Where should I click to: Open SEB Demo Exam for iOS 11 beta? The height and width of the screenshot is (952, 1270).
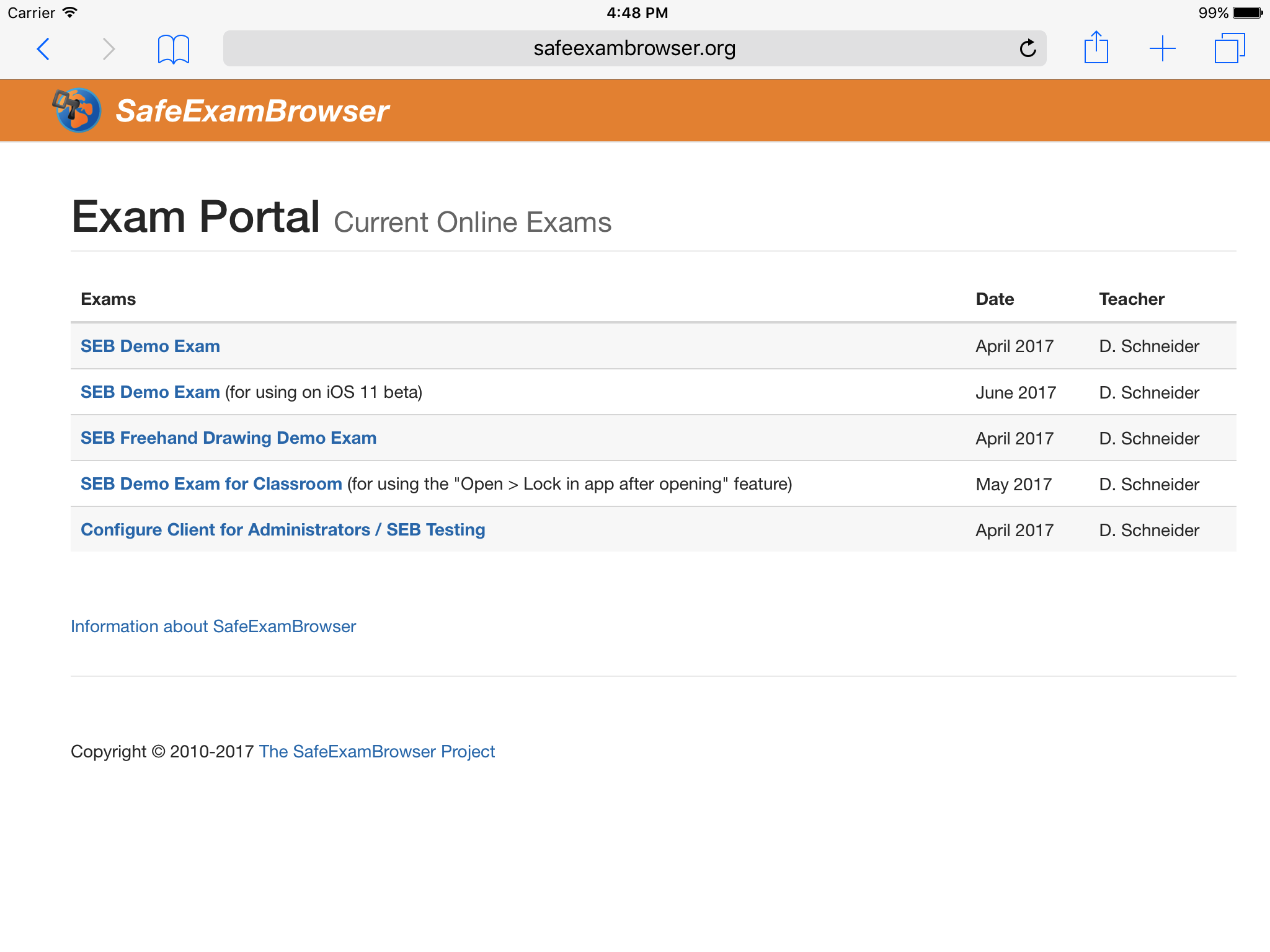click(x=150, y=392)
